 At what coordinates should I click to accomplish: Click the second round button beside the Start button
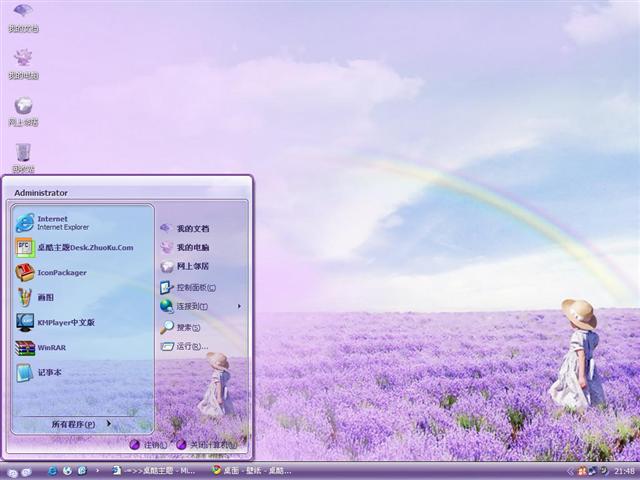(27, 472)
